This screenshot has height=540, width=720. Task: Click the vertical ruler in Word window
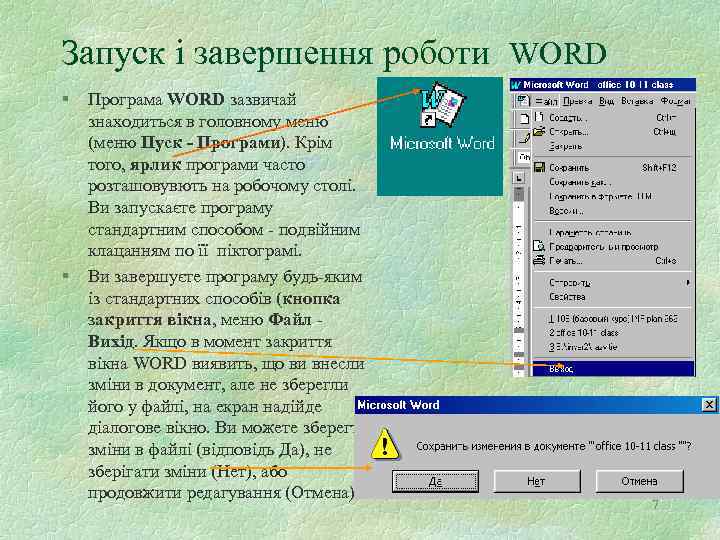click(x=519, y=280)
